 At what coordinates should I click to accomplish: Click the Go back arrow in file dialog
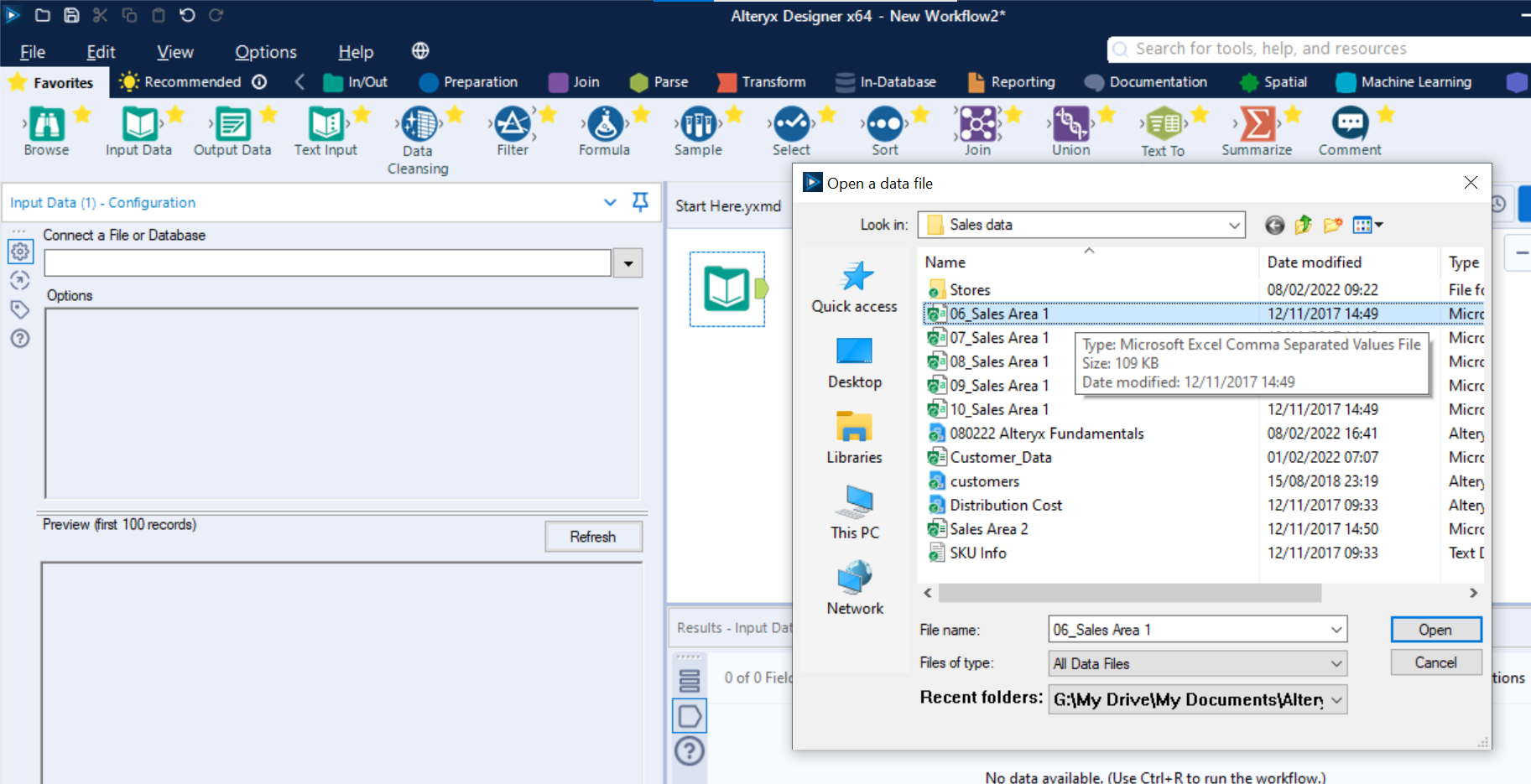tap(1274, 225)
